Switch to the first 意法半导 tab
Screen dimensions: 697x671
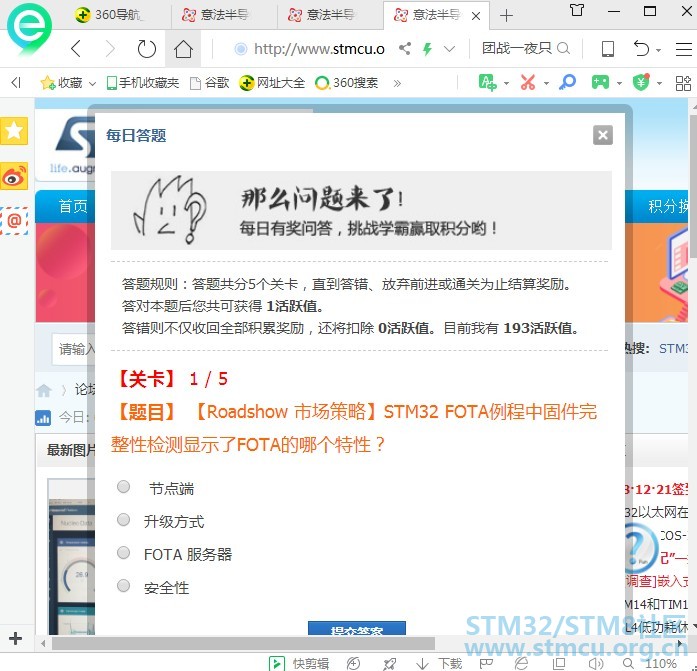224,15
